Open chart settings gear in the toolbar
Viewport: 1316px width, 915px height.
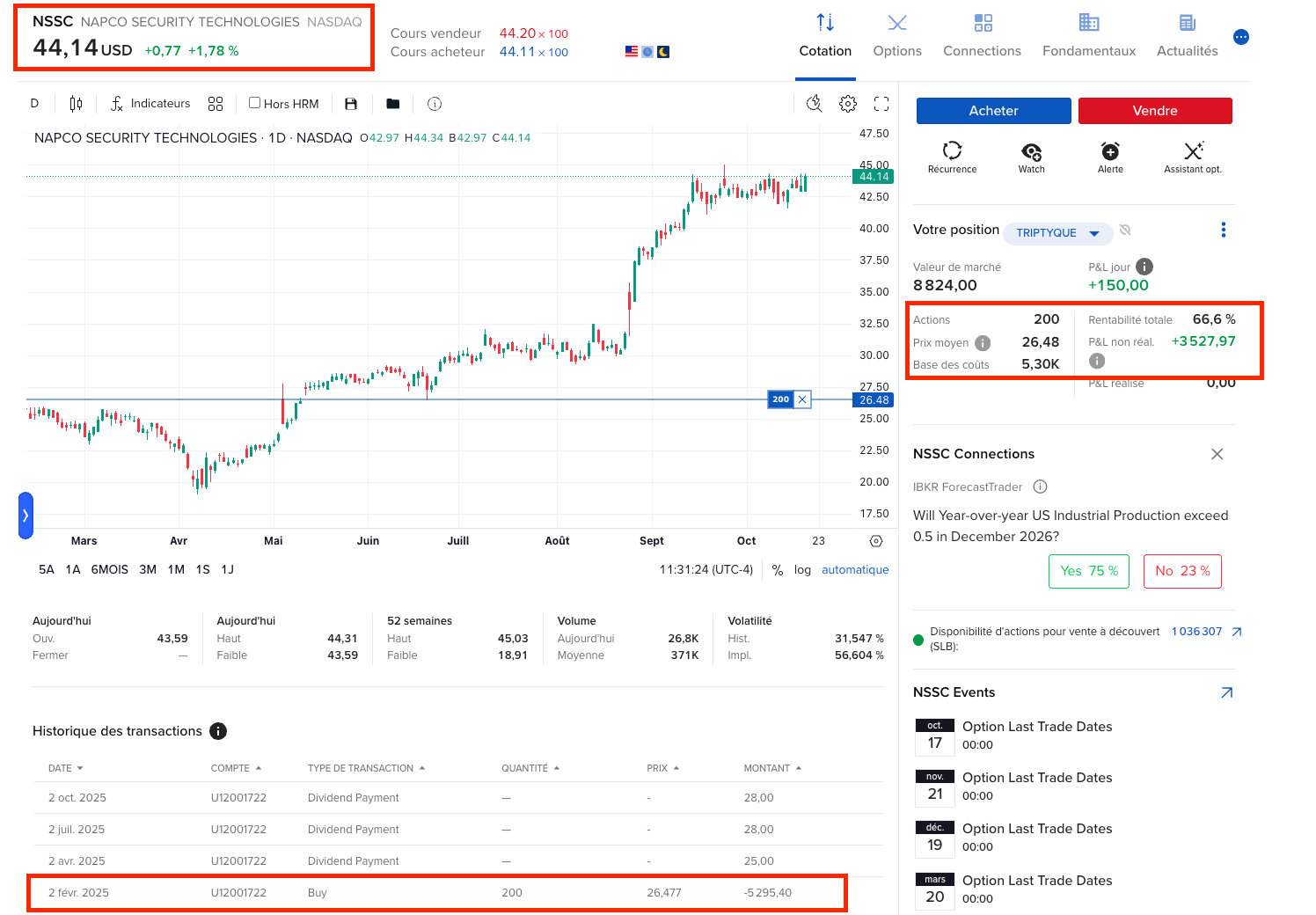(x=848, y=104)
